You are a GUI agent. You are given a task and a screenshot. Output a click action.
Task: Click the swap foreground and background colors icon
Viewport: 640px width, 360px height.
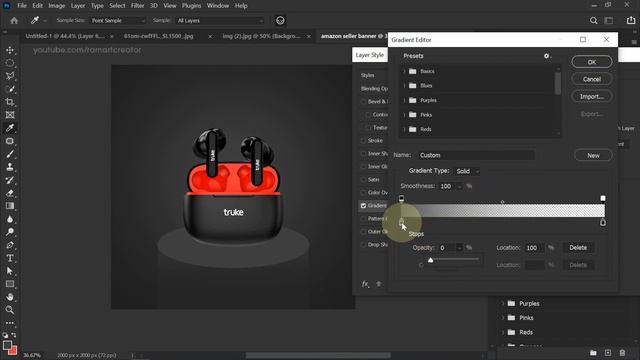pyautogui.click(x=14, y=335)
